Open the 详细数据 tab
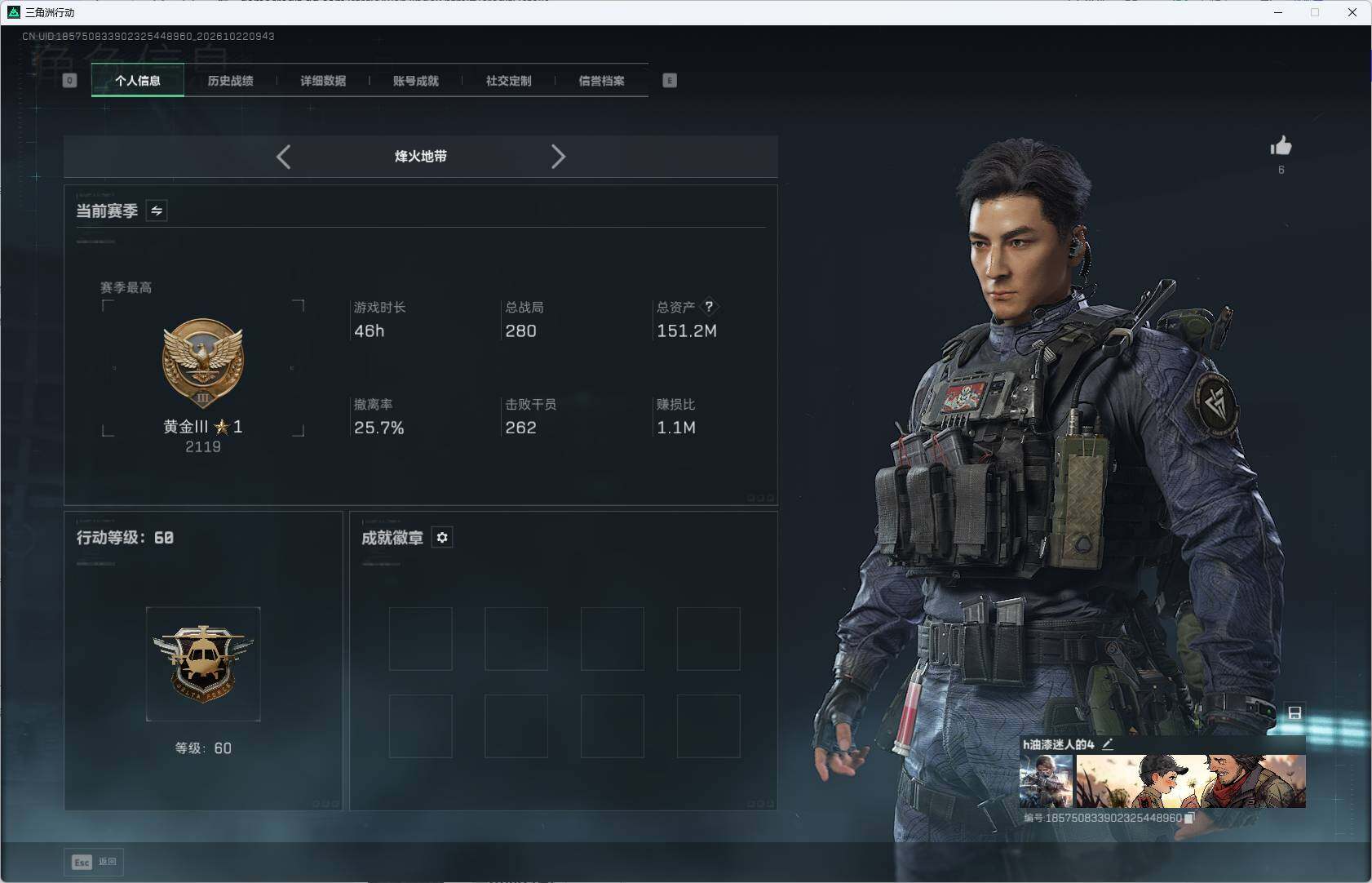Viewport: 1372px width, 883px height. click(x=323, y=80)
